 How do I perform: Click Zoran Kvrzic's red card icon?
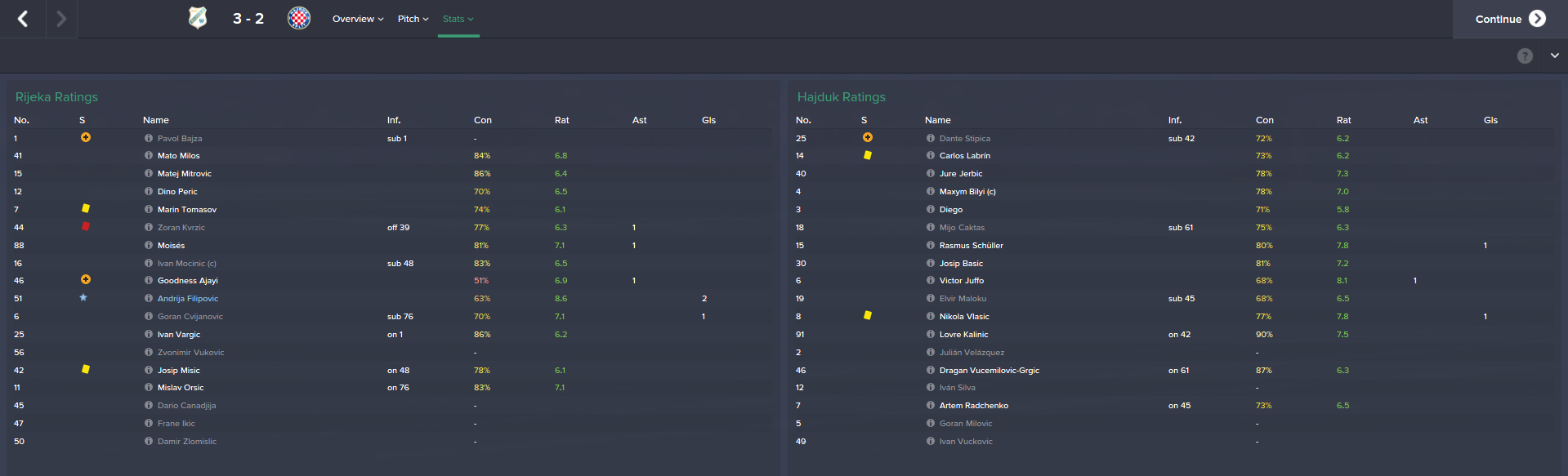coord(86,227)
